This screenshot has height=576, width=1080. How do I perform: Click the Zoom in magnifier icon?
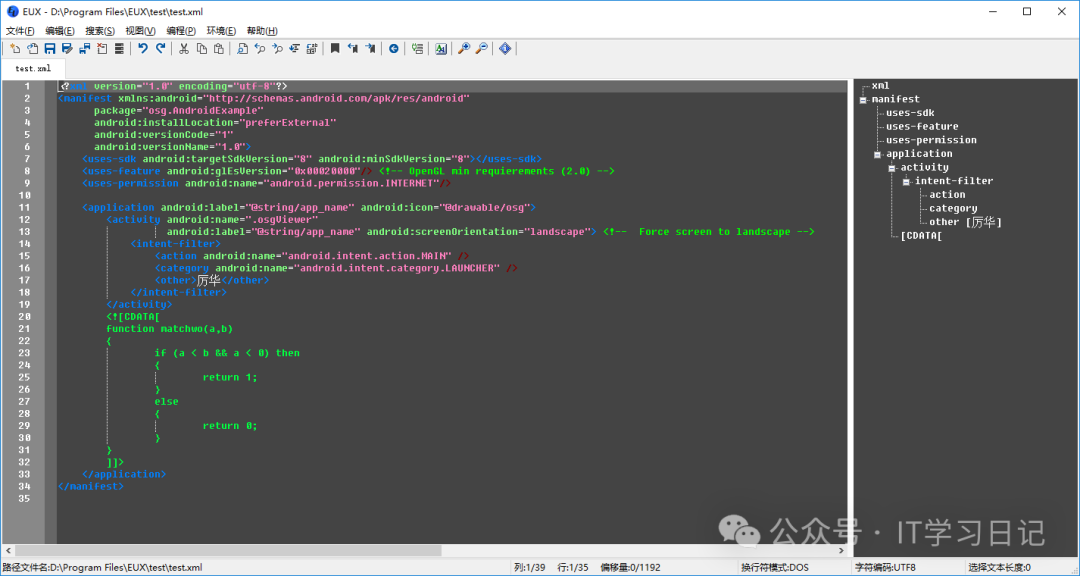[463, 48]
